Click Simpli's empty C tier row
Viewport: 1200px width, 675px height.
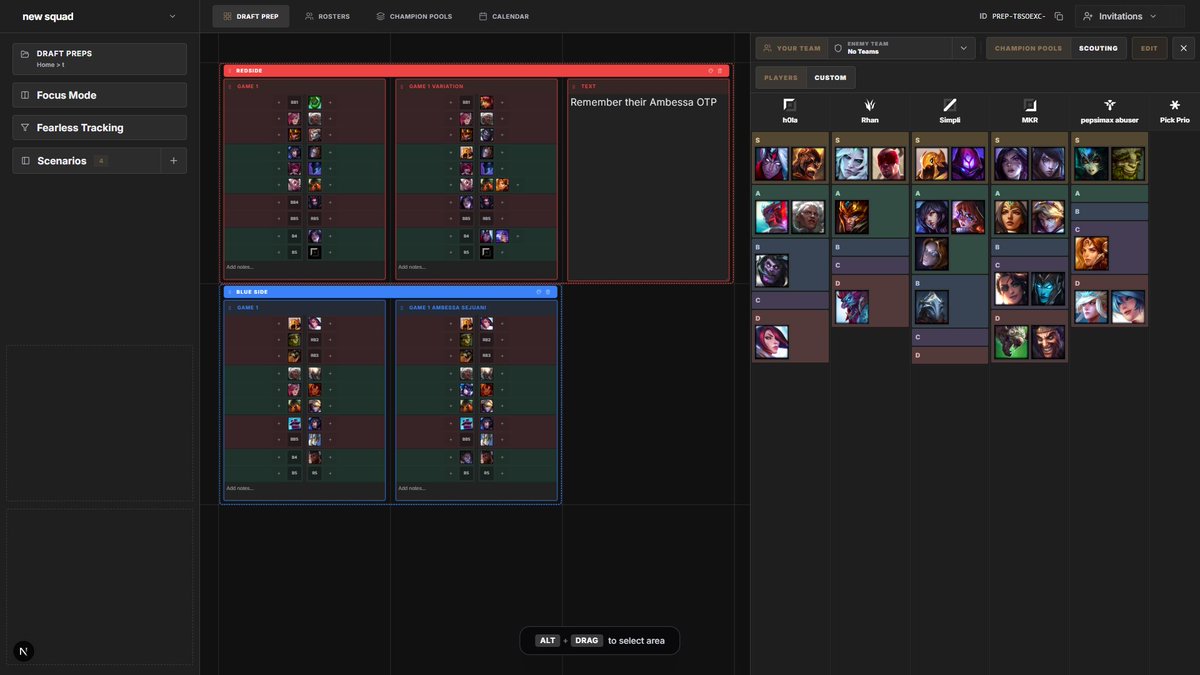[x=950, y=337]
